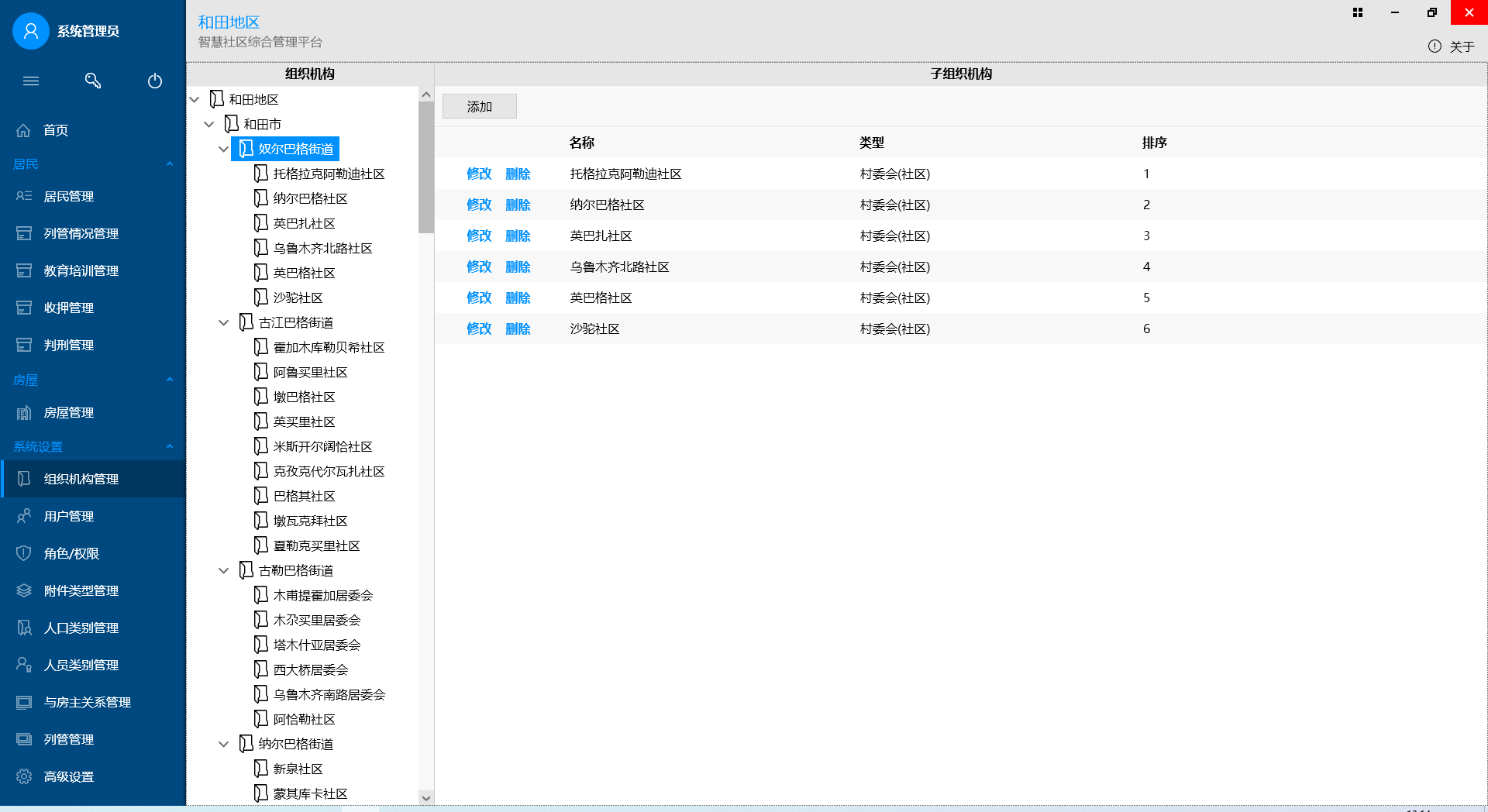The height and width of the screenshot is (812, 1488).
Task: Go to 居民管理 in the sidebar
Action: (x=68, y=197)
